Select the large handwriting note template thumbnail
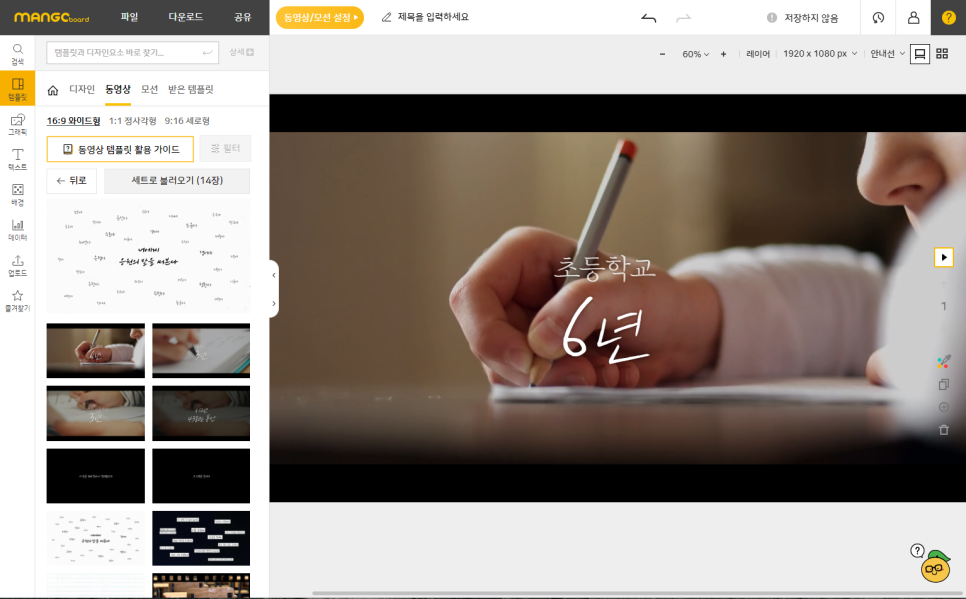The image size is (966, 599). (x=148, y=255)
